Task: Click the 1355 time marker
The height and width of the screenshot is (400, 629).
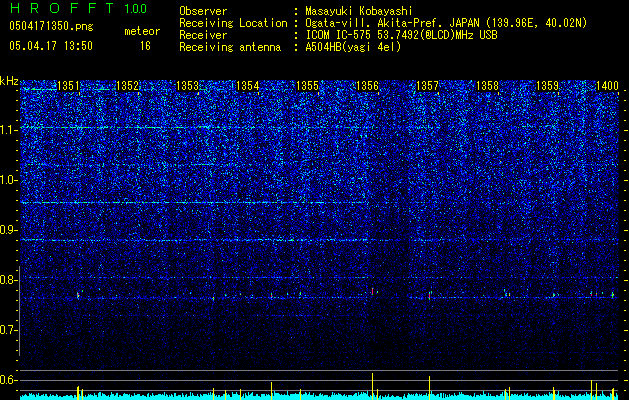Action: (308, 86)
